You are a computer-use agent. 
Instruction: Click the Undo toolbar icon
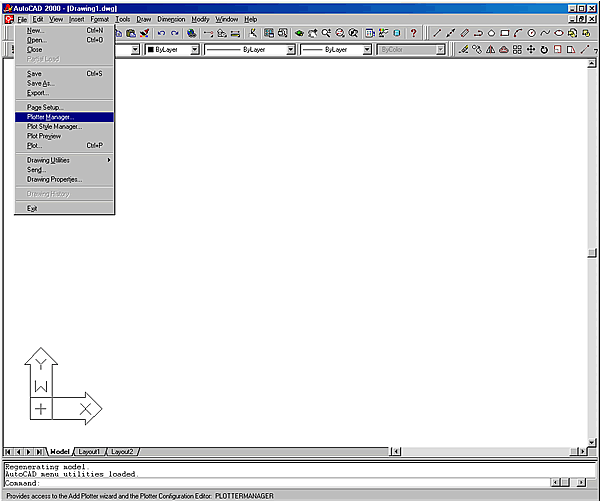point(161,33)
